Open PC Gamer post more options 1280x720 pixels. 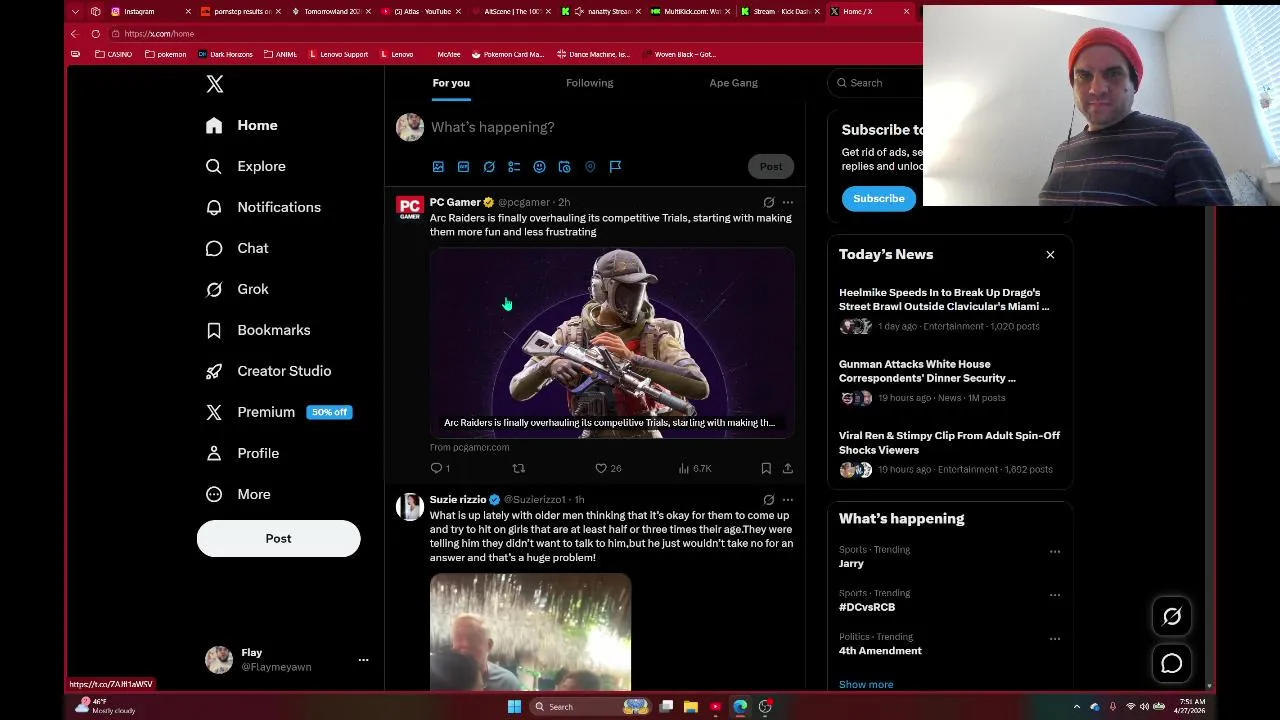click(x=788, y=202)
